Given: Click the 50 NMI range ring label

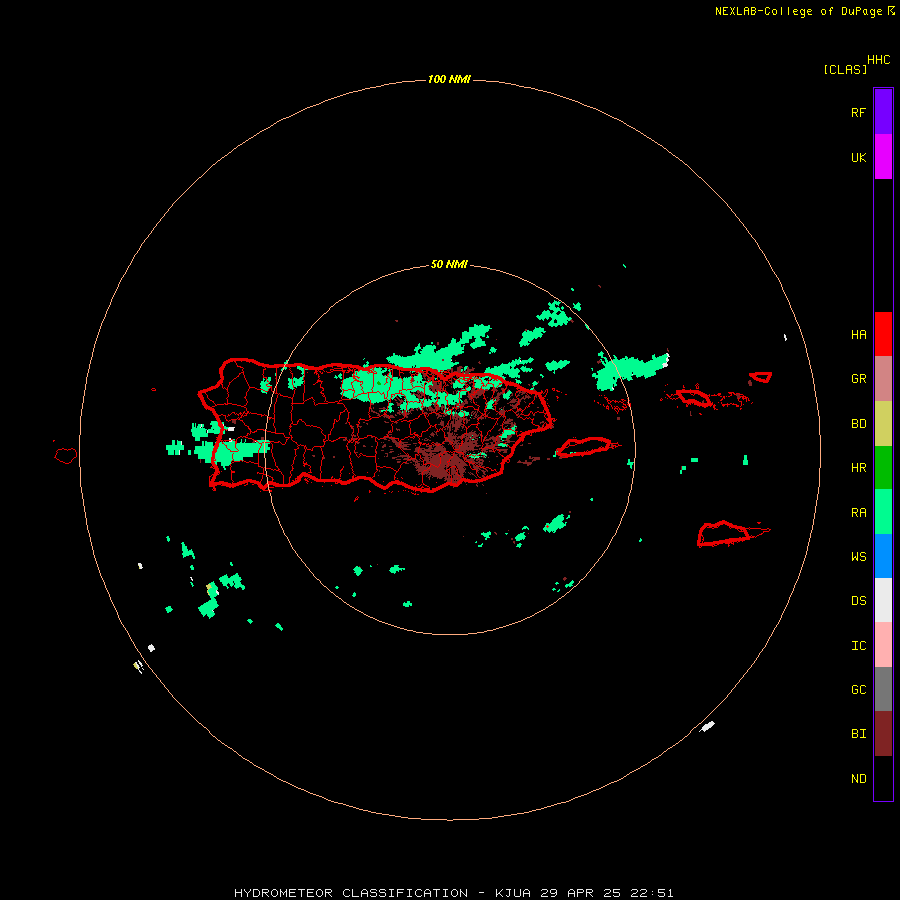Looking at the screenshot, I should 449,264.
